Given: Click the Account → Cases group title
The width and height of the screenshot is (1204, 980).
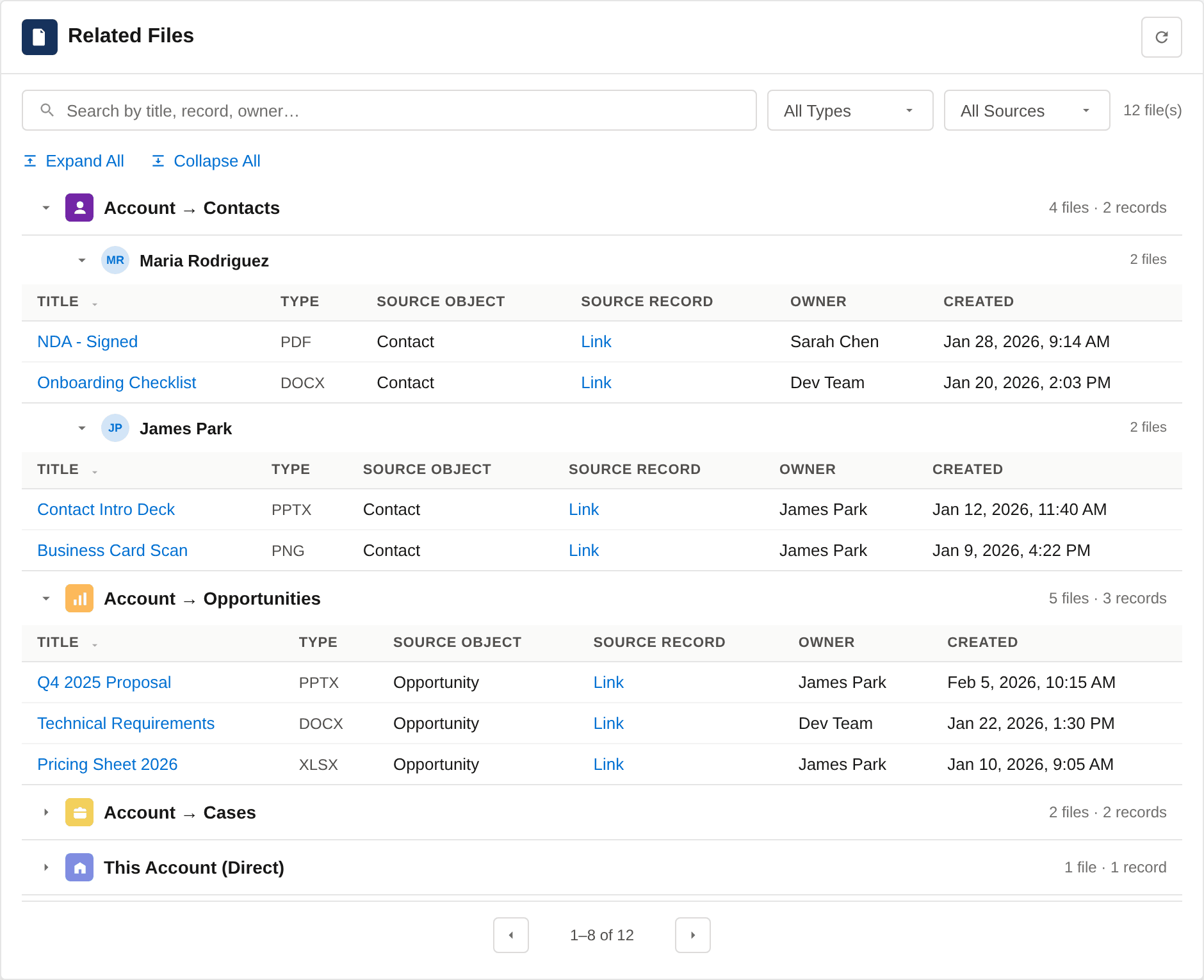Looking at the screenshot, I should point(180,812).
